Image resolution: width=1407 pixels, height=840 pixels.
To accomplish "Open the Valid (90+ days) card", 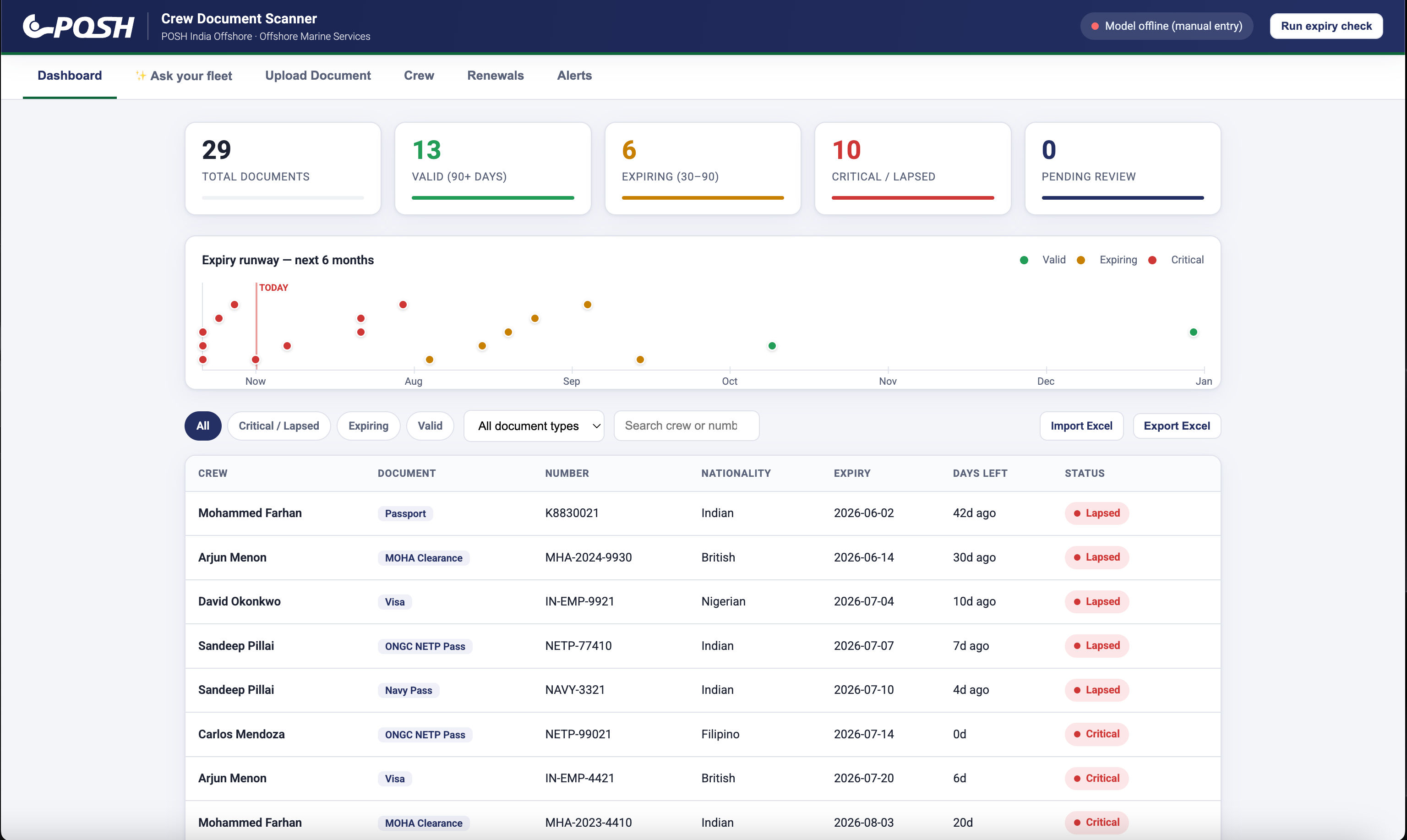I will coord(493,169).
